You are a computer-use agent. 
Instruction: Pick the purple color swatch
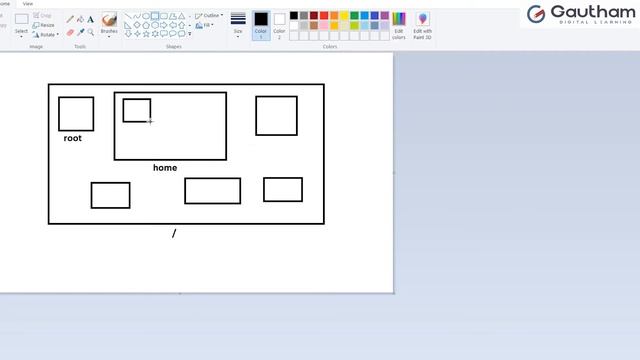click(x=384, y=16)
